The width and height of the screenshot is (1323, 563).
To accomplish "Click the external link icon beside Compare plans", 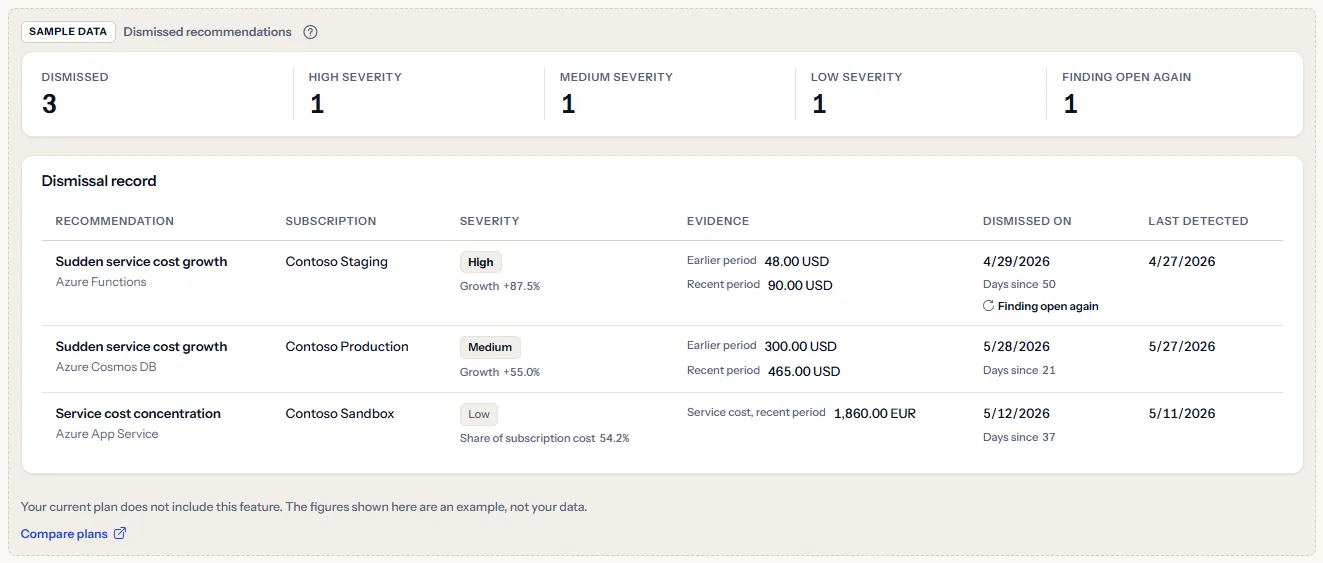I will pos(120,534).
